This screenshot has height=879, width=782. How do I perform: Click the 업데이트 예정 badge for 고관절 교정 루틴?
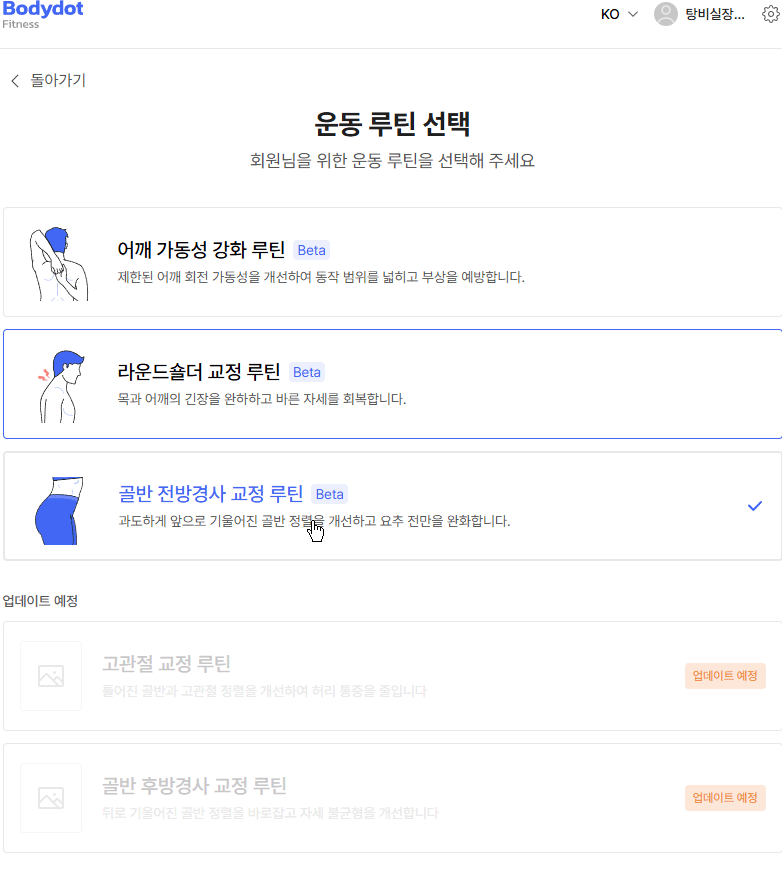click(x=725, y=676)
